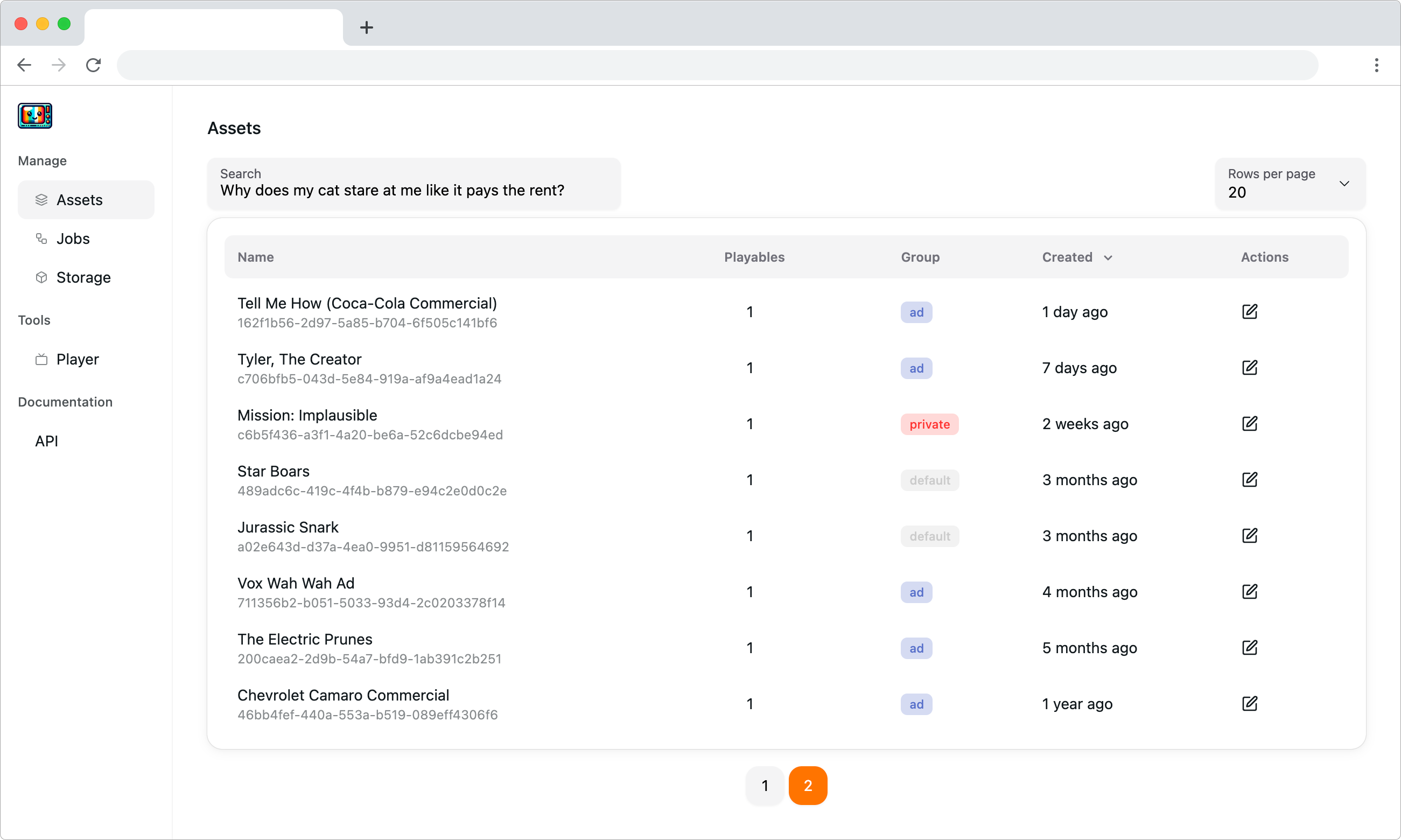Click the Player tool icon
Screen dimensions: 1401x840
tap(41, 358)
